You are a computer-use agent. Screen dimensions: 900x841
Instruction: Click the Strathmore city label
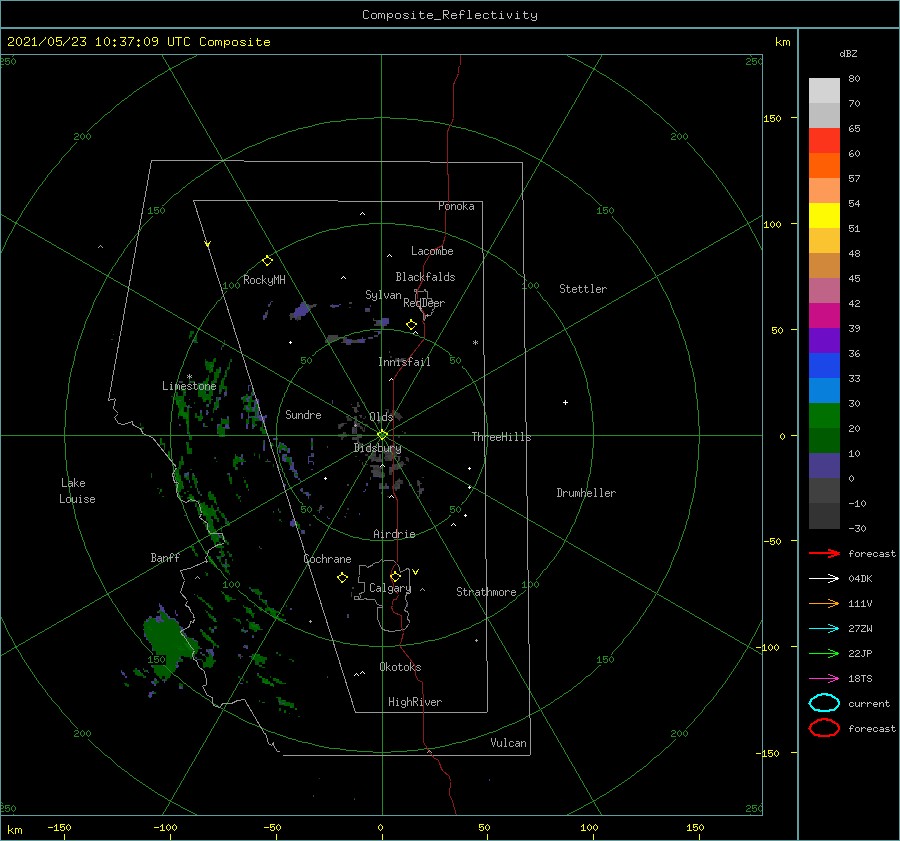[x=486, y=592]
